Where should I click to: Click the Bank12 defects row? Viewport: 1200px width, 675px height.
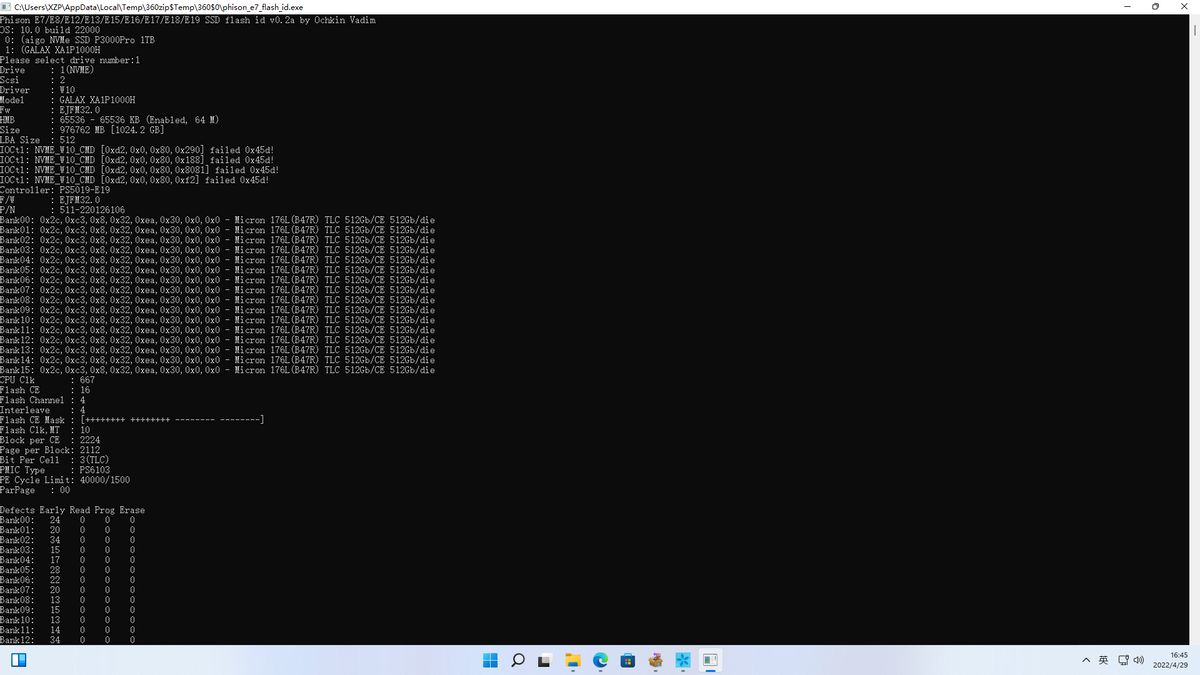click(68, 640)
